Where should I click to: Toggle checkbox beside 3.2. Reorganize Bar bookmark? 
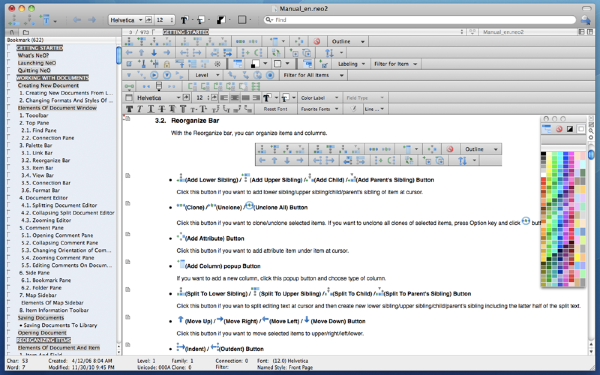click(9, 160)
